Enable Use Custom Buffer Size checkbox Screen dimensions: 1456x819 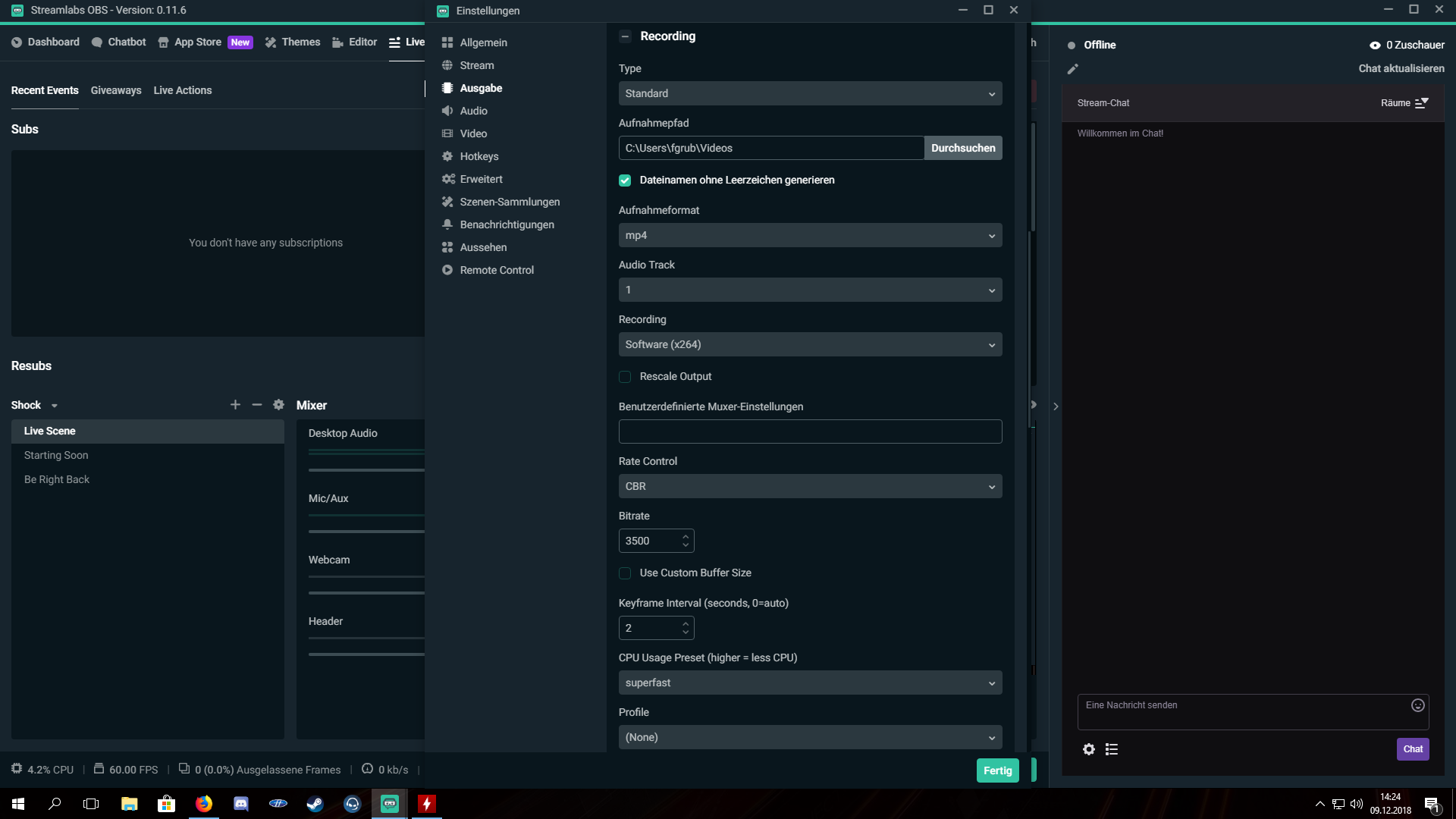pos(625,573)
